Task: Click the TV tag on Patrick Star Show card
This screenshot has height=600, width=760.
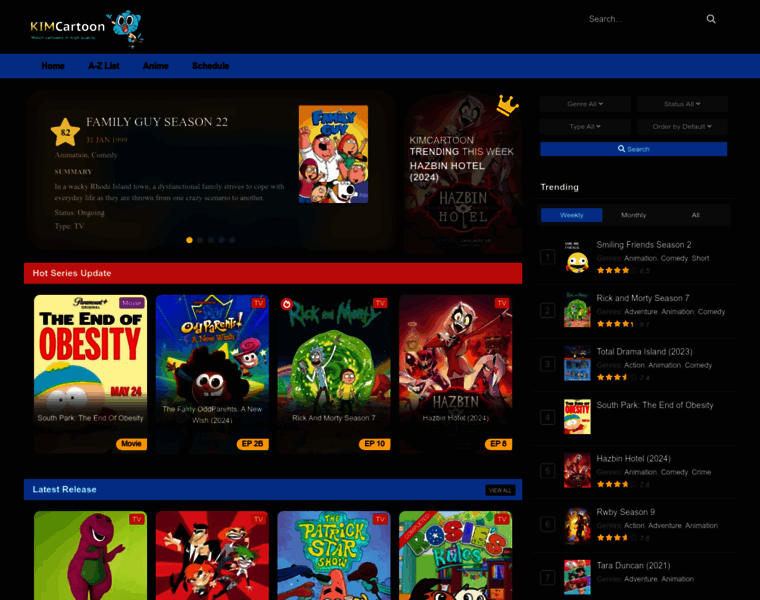Action: (x=380, y=519)
